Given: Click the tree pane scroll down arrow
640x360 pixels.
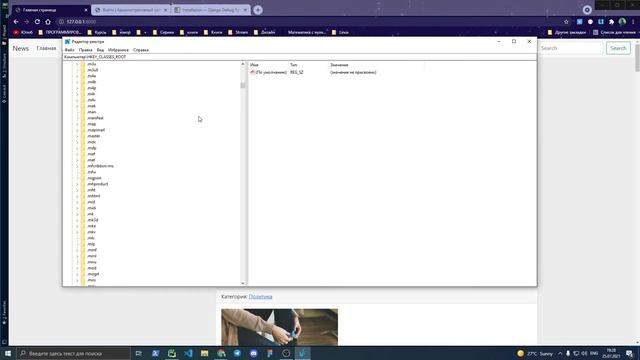Looking at the screenshot, I should (x=243, y=283).
